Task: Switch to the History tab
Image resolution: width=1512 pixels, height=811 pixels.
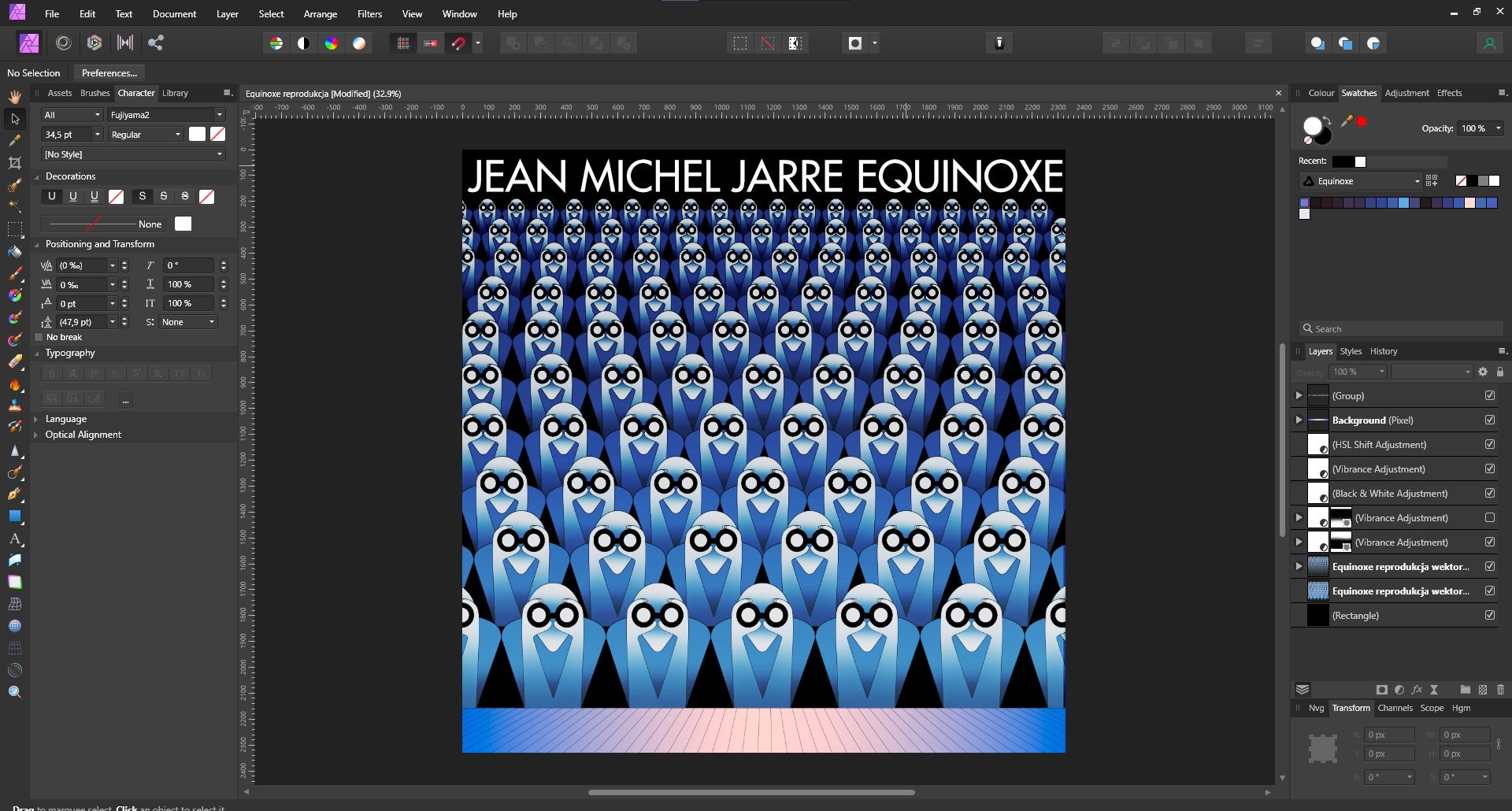Action: pos(1384,351)
